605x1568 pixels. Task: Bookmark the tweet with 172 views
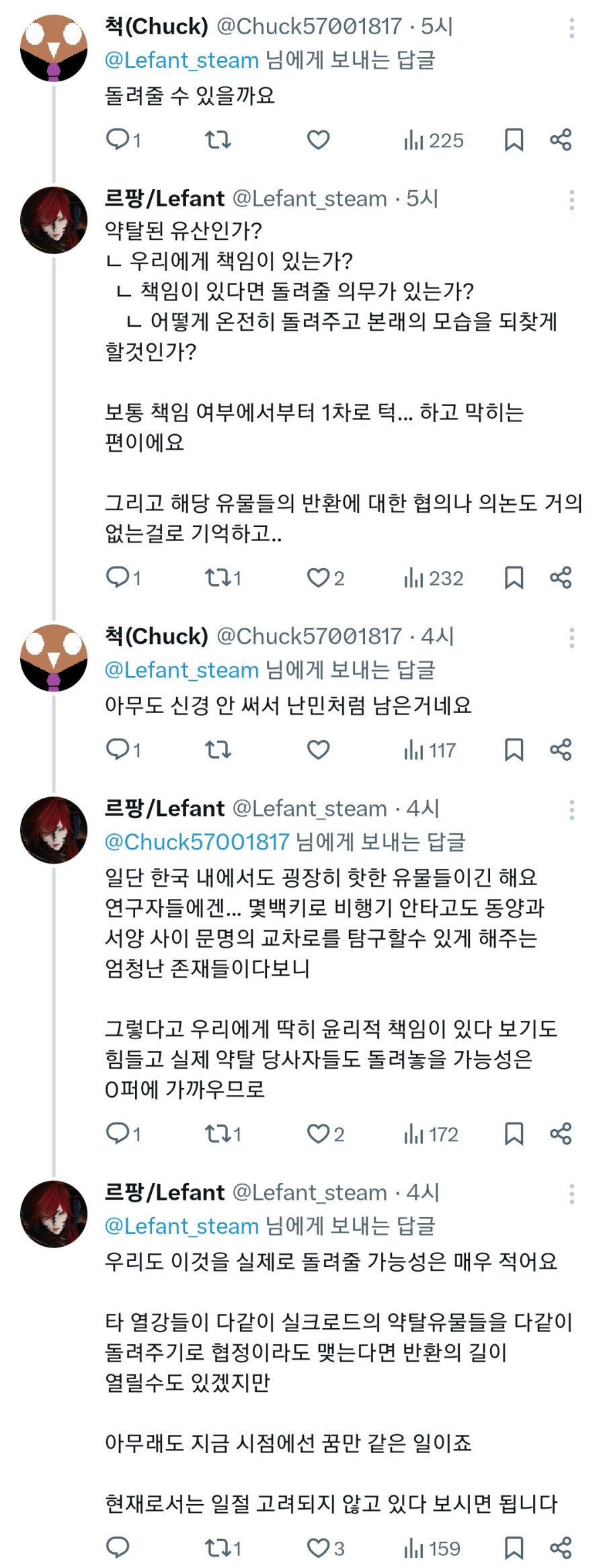pos(514,1134)
